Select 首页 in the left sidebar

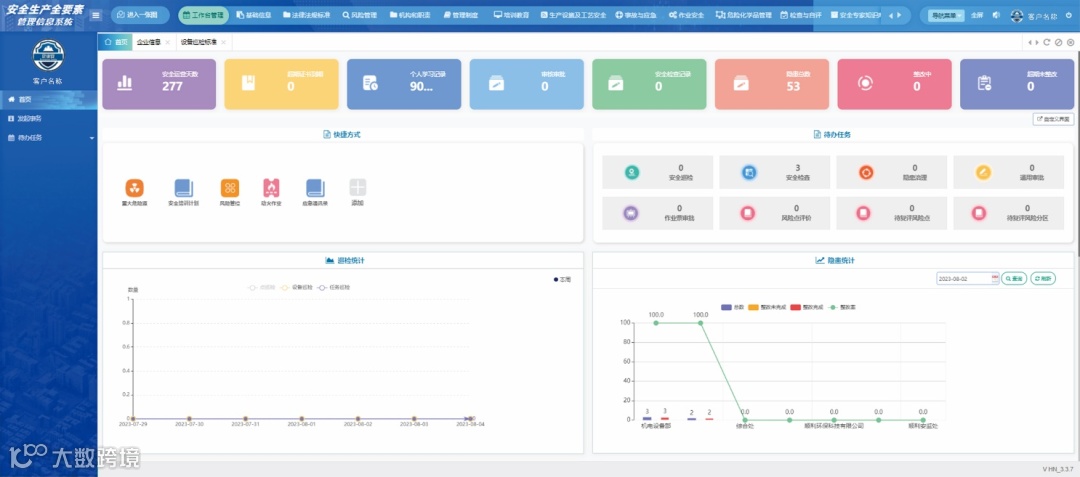point(48,99)
